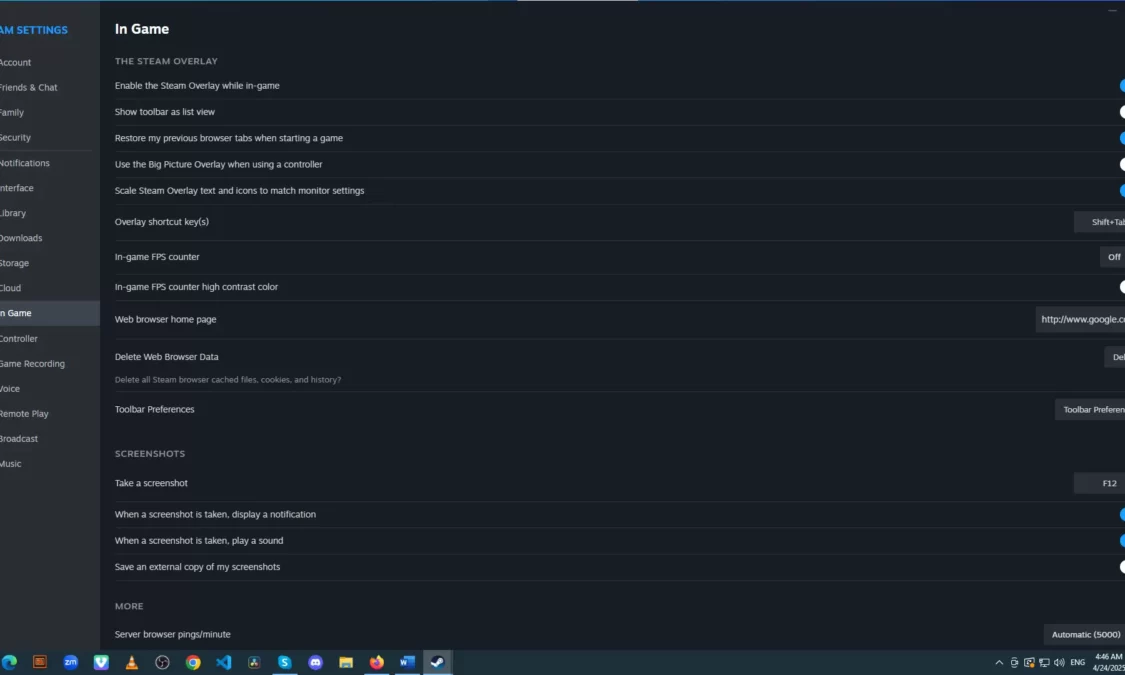1125x675 pixels.
Task: Toggle Save an external copy of screenshots
Action: pos(1121,567)
